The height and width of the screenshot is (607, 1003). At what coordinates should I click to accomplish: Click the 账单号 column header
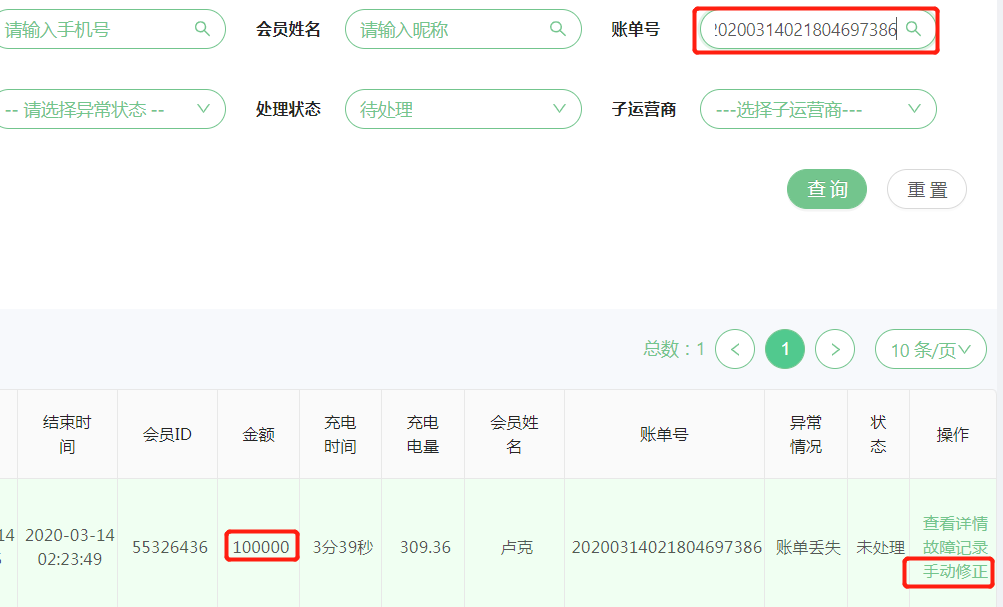pos(665,435)
